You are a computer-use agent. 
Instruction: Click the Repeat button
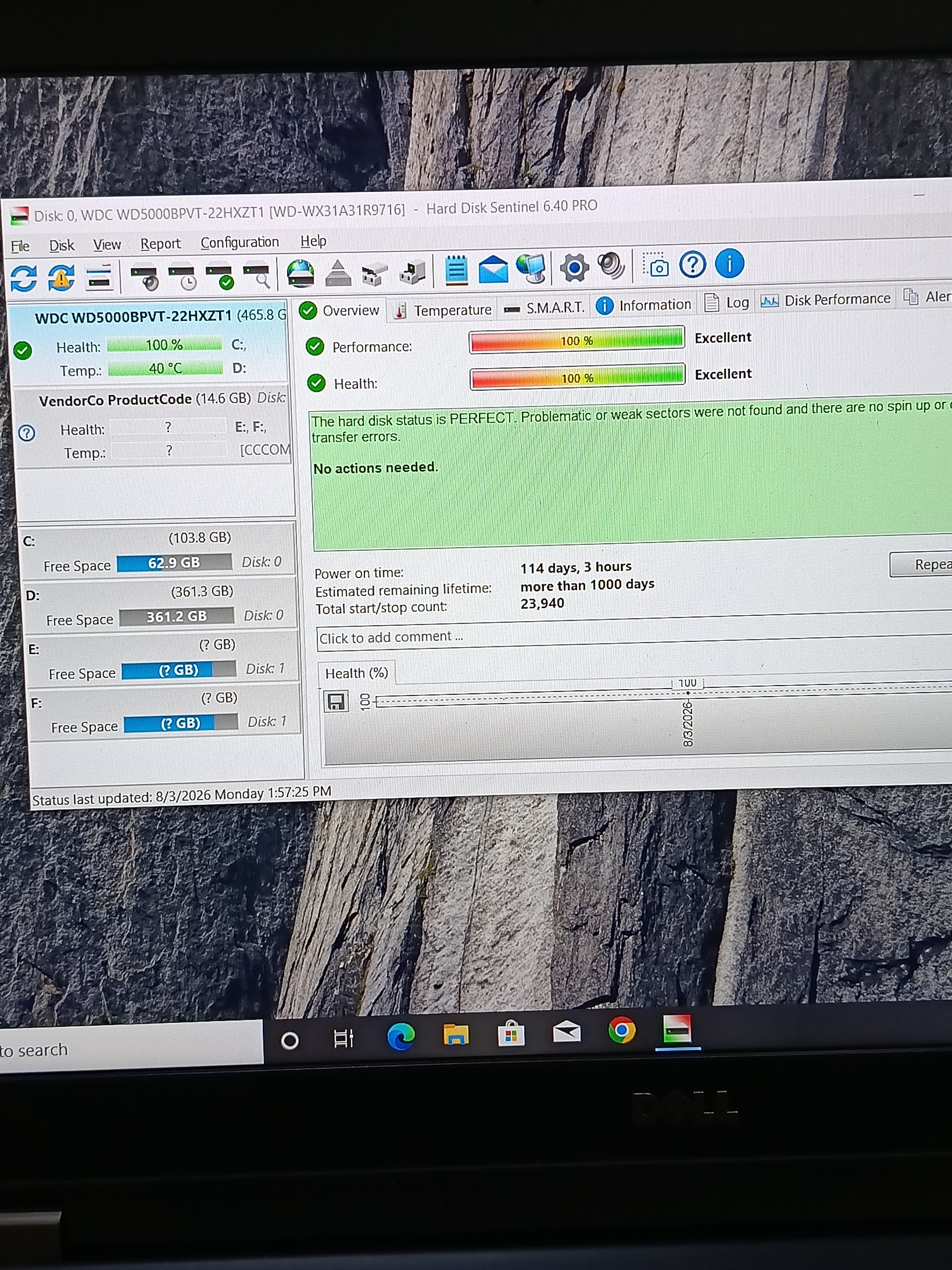921,565
